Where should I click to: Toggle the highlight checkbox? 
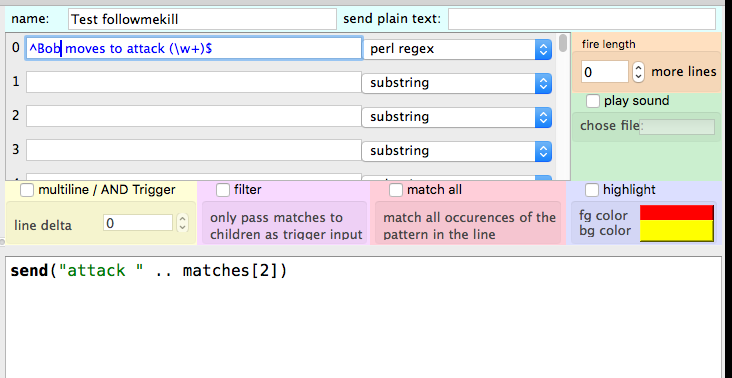tap(592, 190)
